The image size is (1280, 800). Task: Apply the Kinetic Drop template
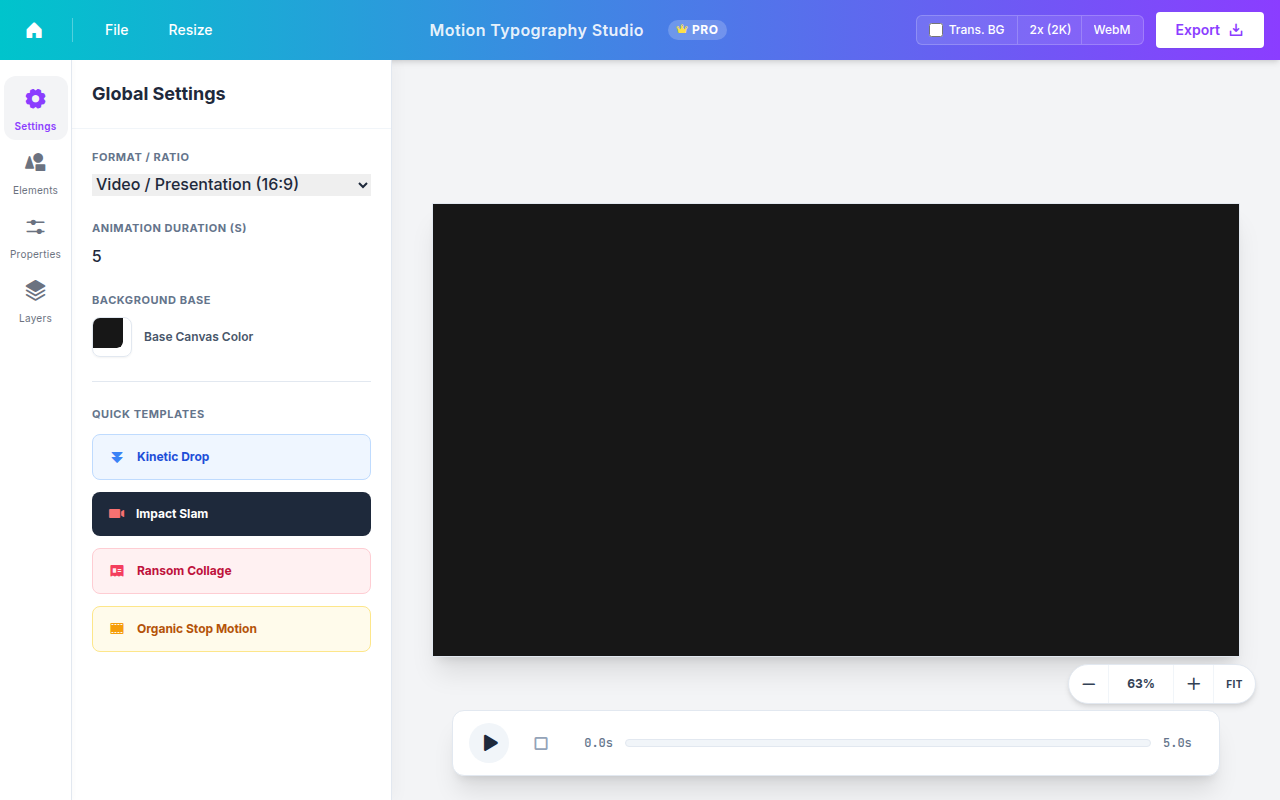(231, 457)
